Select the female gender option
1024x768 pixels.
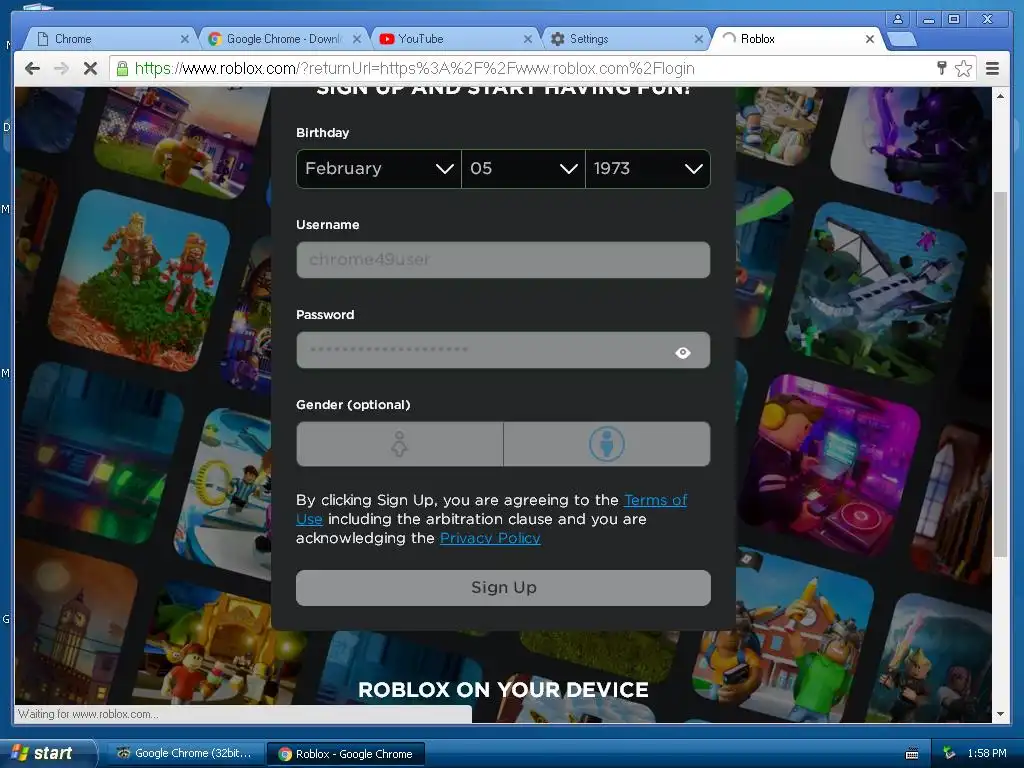coord(400,444)
